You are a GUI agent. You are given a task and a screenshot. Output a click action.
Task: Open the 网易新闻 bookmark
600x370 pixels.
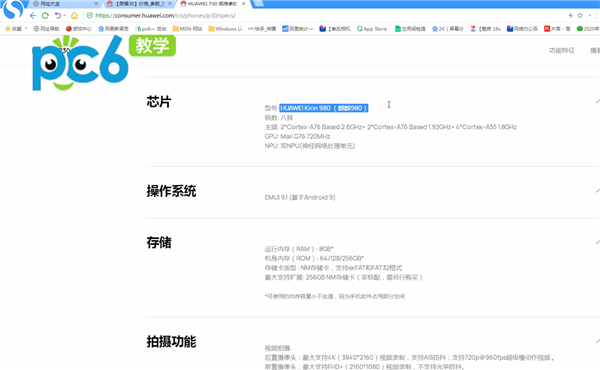(x=113, y=29)
